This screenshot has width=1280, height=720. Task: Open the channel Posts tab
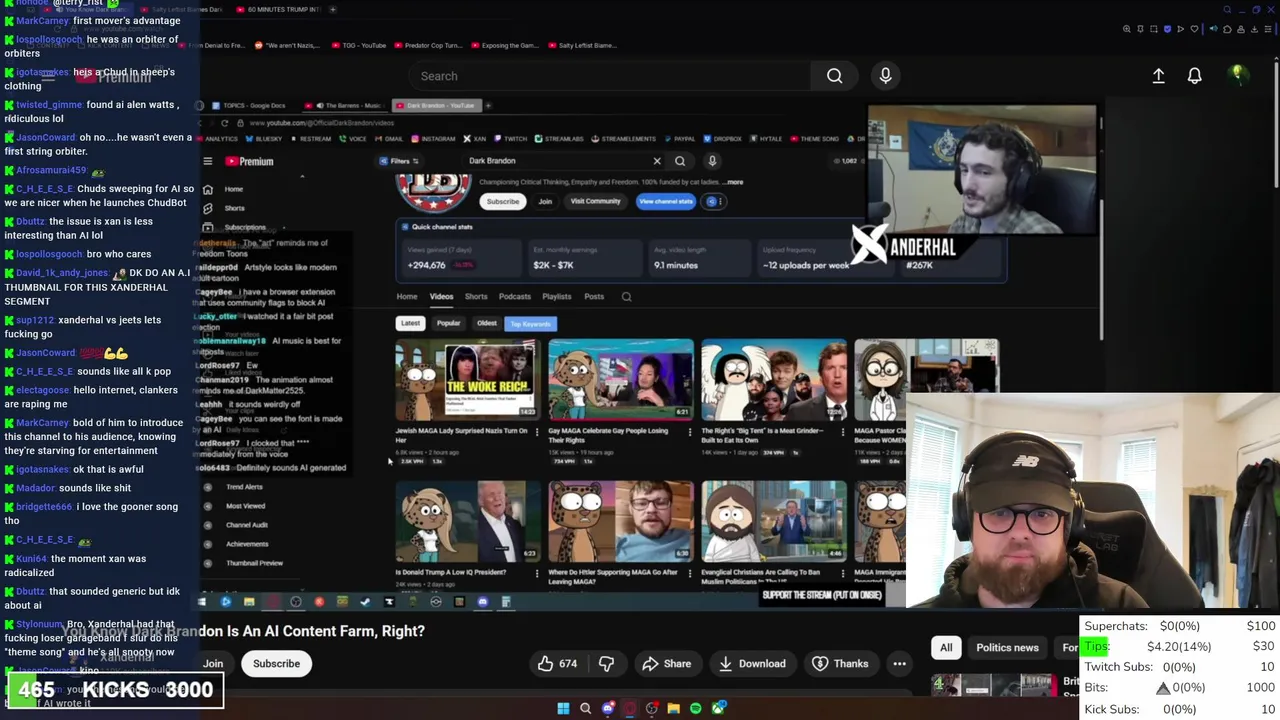click(x=594, y=296)
